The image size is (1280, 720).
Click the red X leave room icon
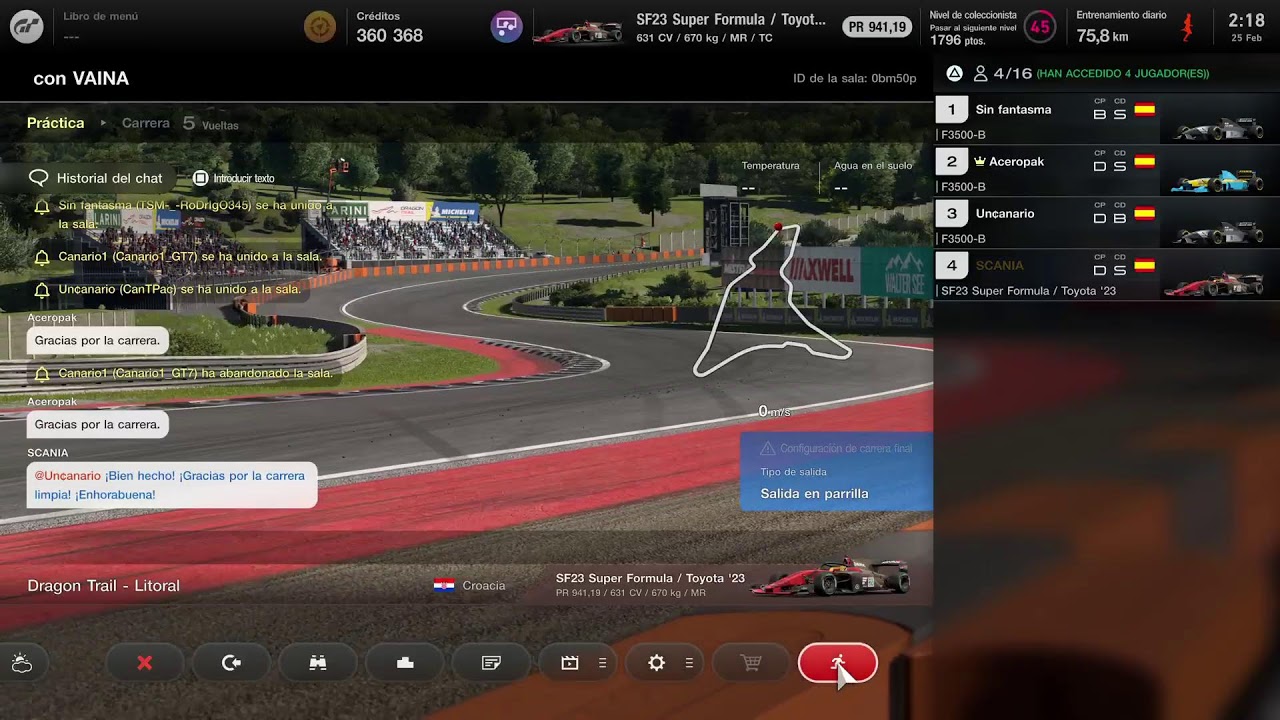coord(145,663)
